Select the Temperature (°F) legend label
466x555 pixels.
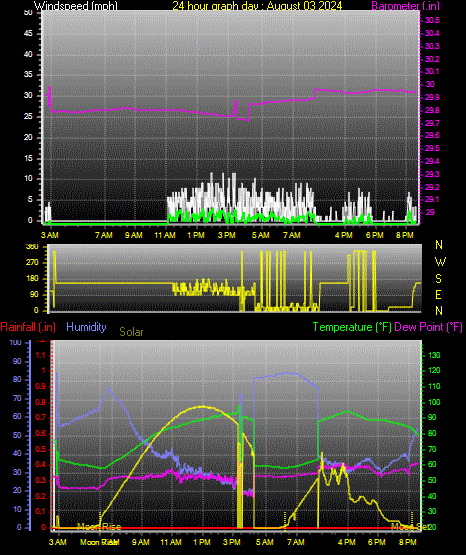tap(352, 327)
